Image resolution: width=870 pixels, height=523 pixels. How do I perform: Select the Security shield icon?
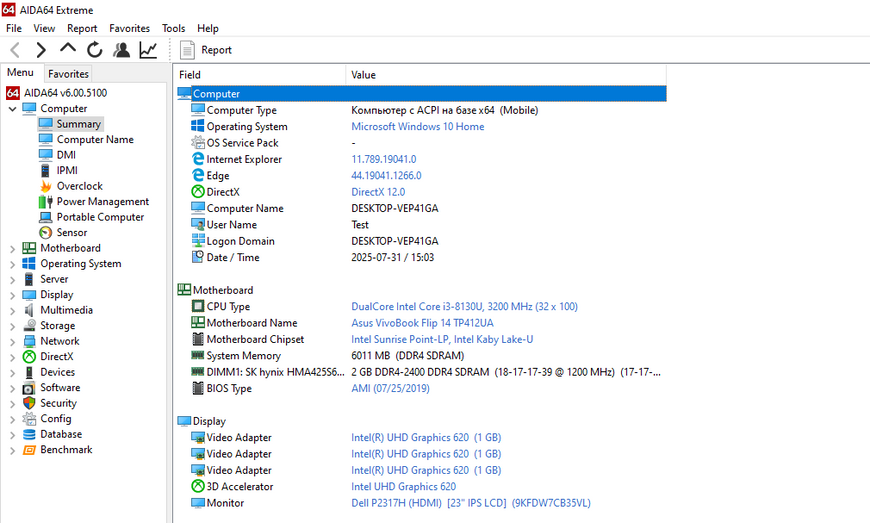29,403
